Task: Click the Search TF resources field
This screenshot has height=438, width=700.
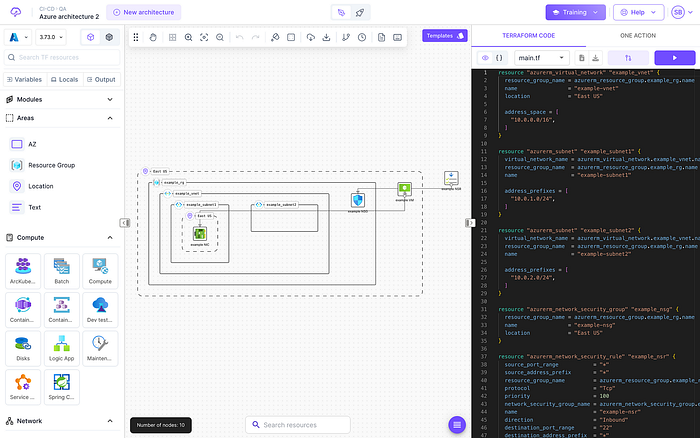Action: pos(62,58)
